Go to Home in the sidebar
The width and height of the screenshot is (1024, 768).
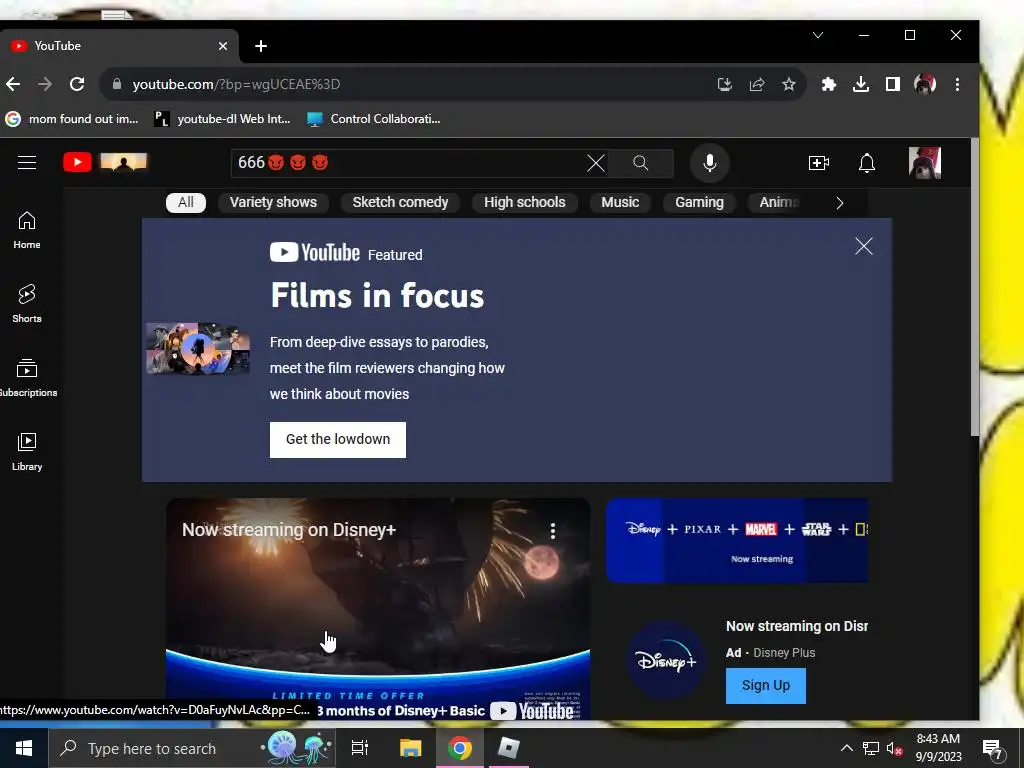pyautogui.click(x=27, y=231)
